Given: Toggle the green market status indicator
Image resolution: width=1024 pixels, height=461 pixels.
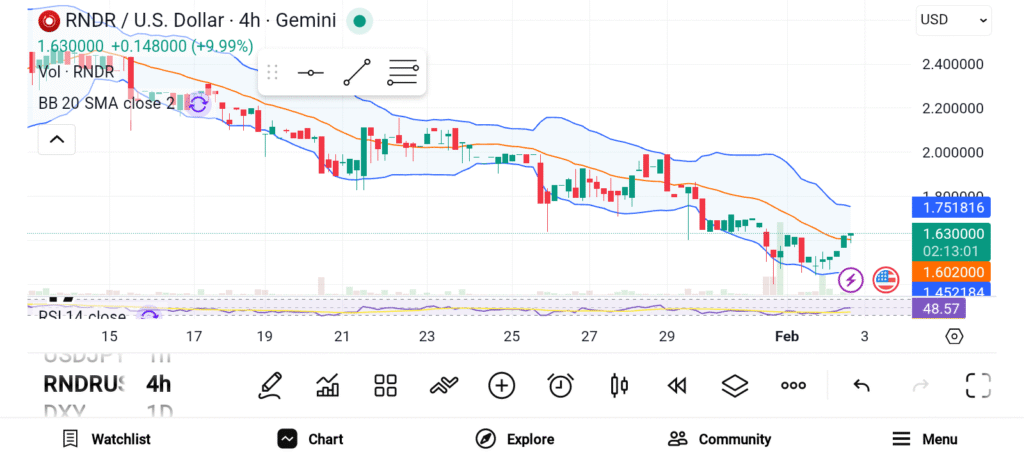Looking at the screenshot, I should 360,21.
